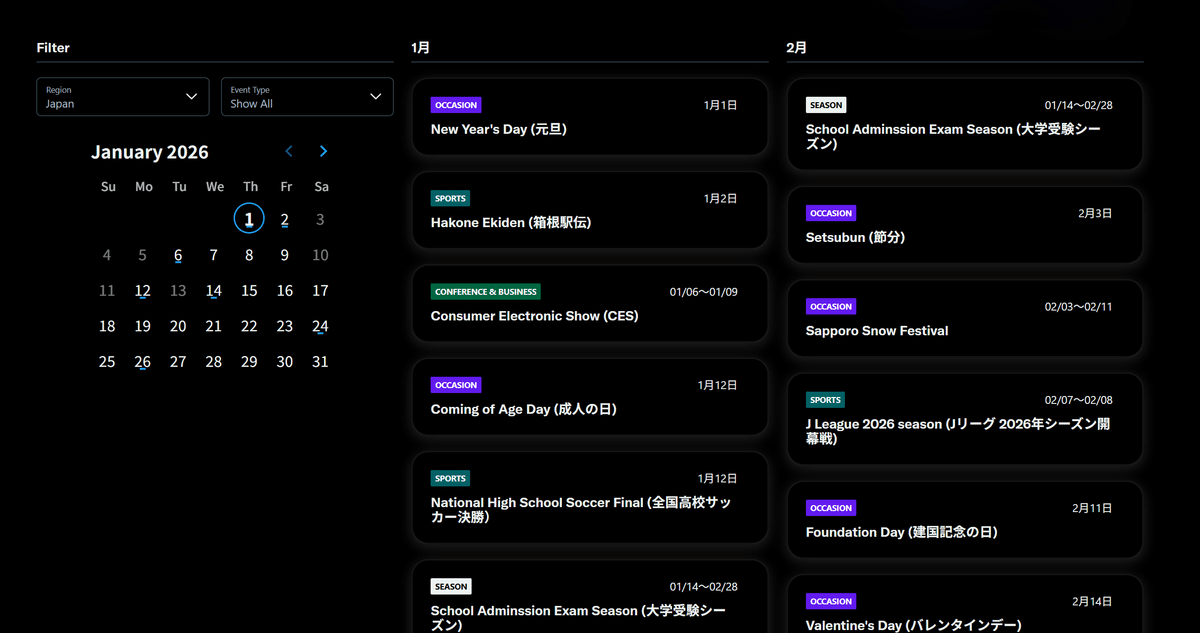1200x633 pixels.
Task: Pick January 12 on the calendar
Action: (143, 291)
